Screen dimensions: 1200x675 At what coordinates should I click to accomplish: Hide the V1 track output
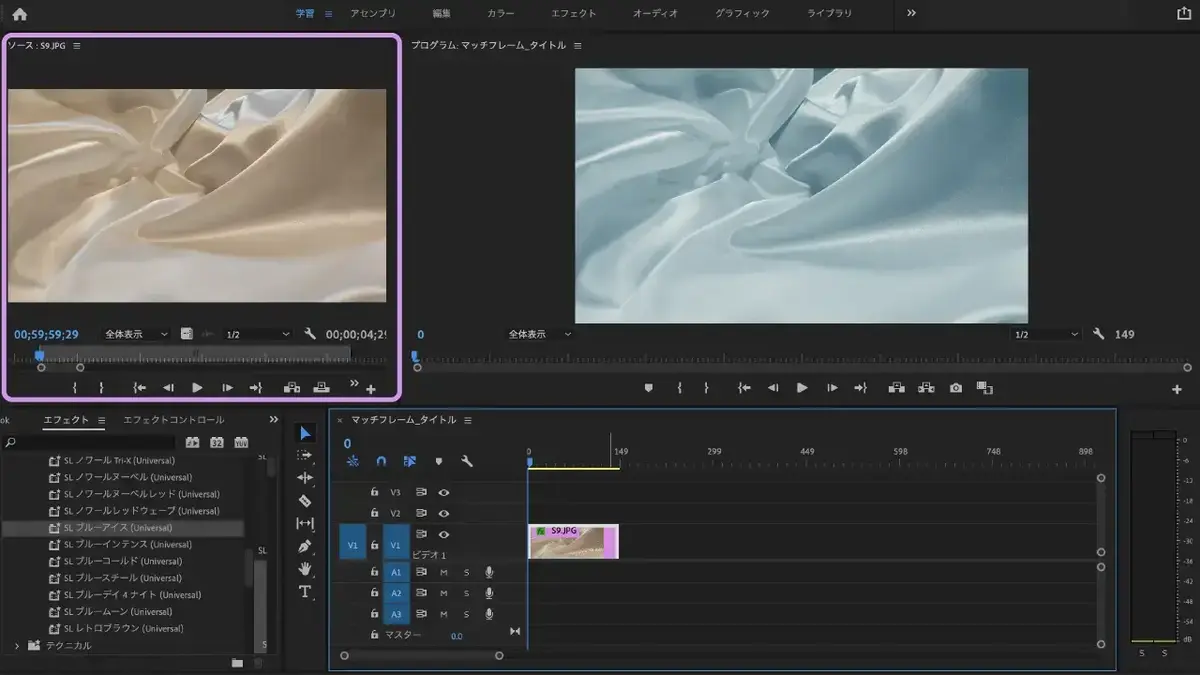click(444, 534)
